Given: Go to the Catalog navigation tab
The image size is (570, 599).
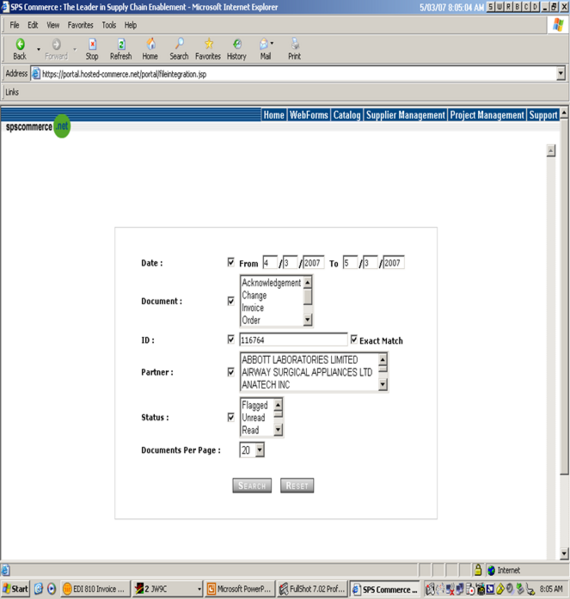Looking at the screenshot, I should [x=347, y=115].
